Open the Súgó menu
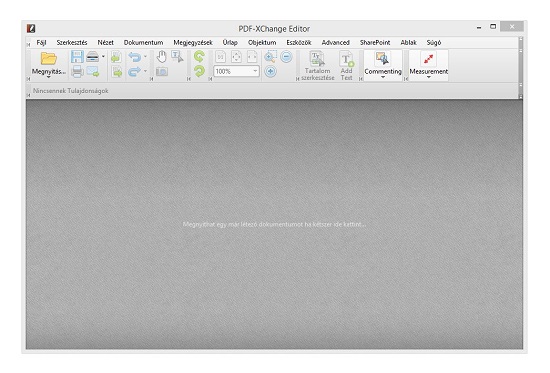Viewport: 550px width, 373px height. (434, 42)
